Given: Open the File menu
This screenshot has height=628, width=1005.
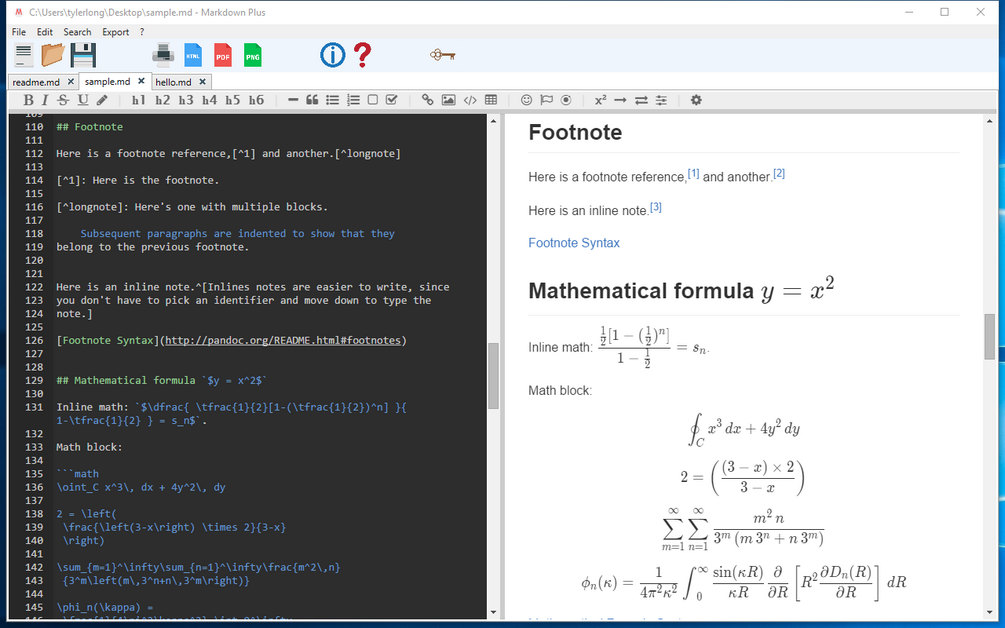Looking at the screenshot, I should [x=19, y=32].
